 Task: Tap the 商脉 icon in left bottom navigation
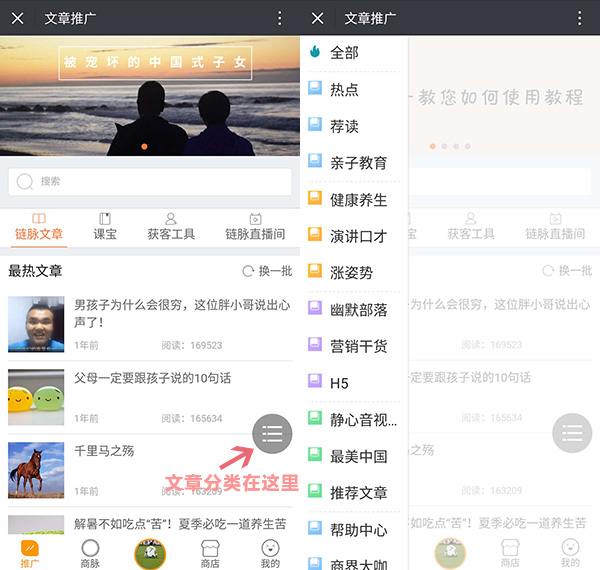coord(90,552)
